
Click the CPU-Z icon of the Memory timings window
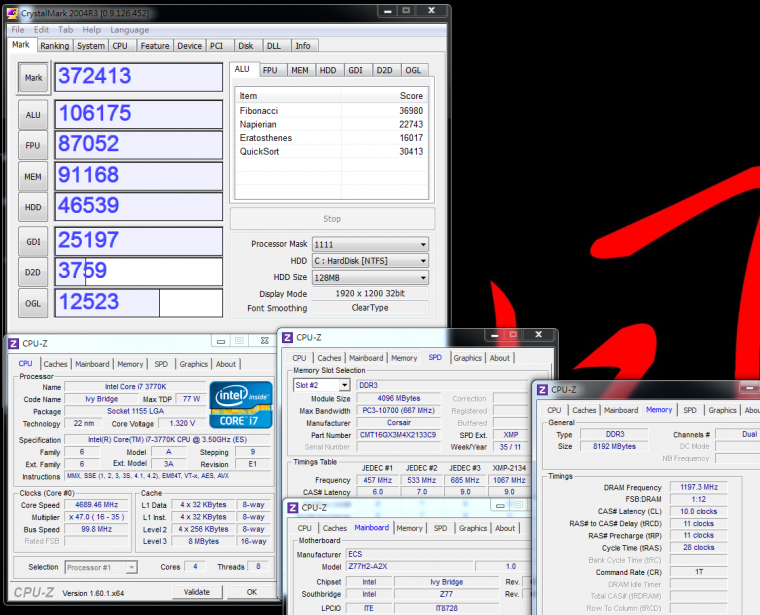543,389
